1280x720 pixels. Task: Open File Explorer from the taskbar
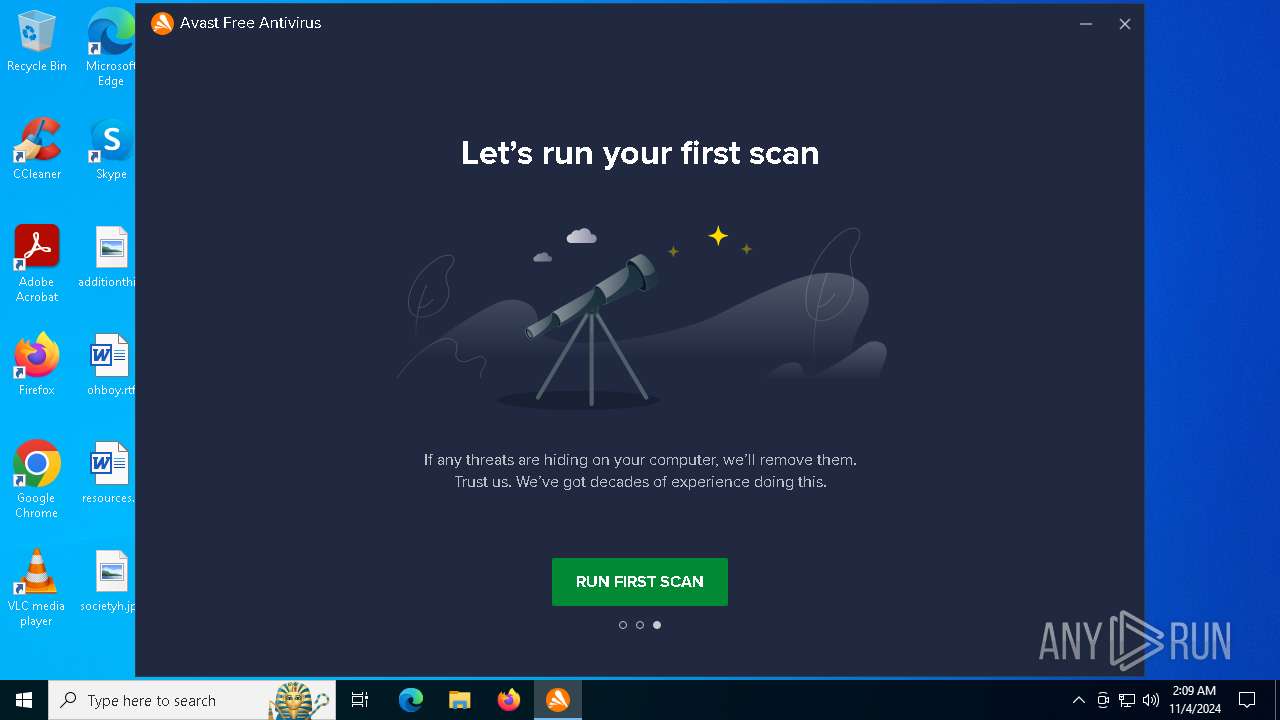click(460, 700)
